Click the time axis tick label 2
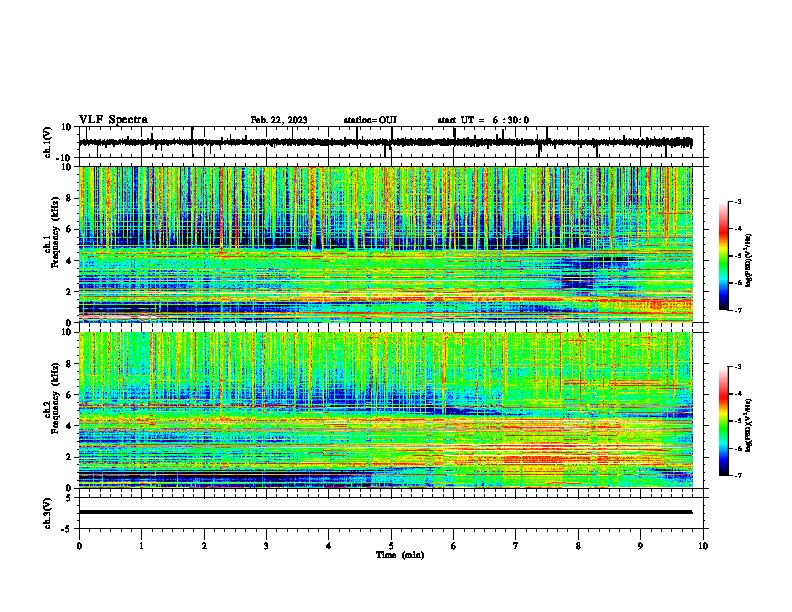The width and height of the screenshot is (792, 612). pyautogui.click(x=204, y=546)
